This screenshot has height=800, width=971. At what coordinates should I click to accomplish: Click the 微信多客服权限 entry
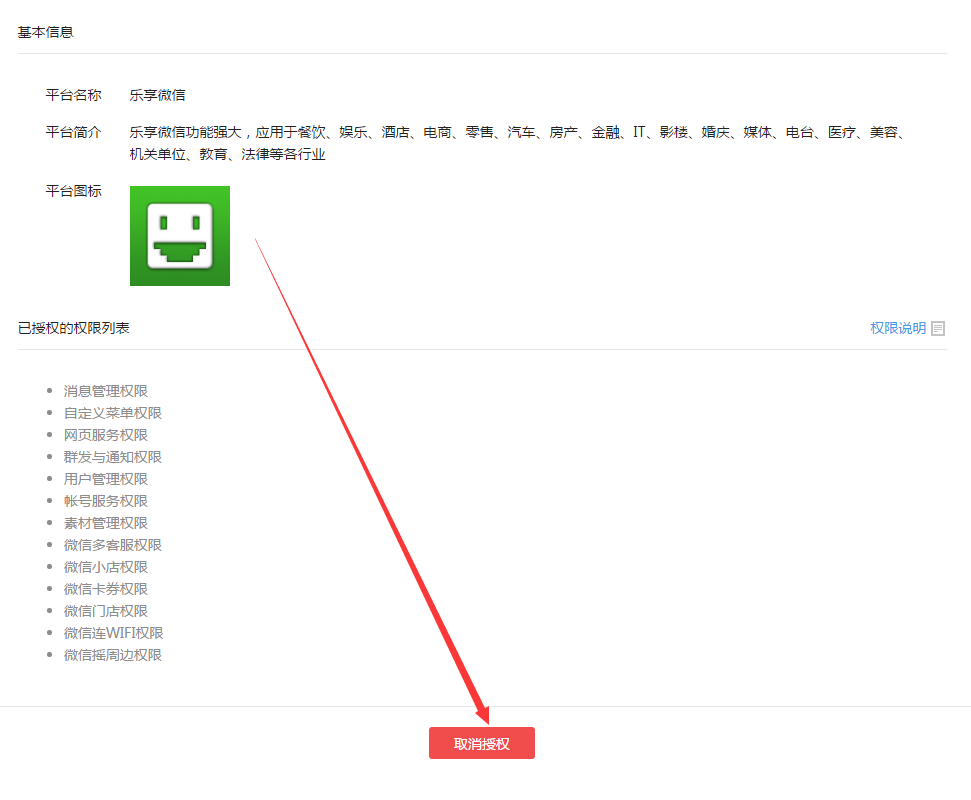click(x=112, y=545)
